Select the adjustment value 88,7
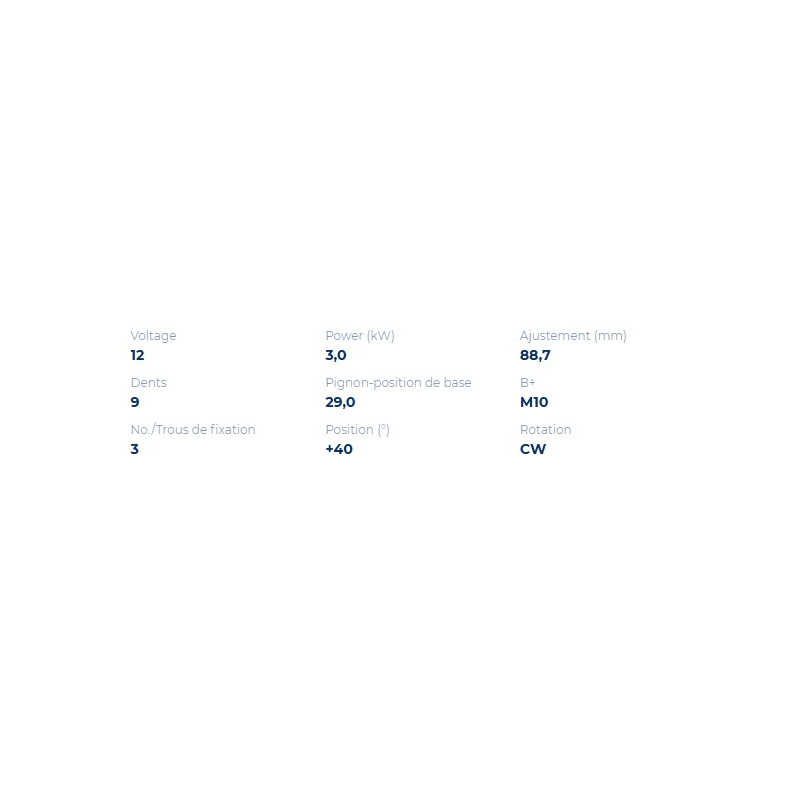The width and height of the screenshot is (800, 800). [x=535, y=355]
